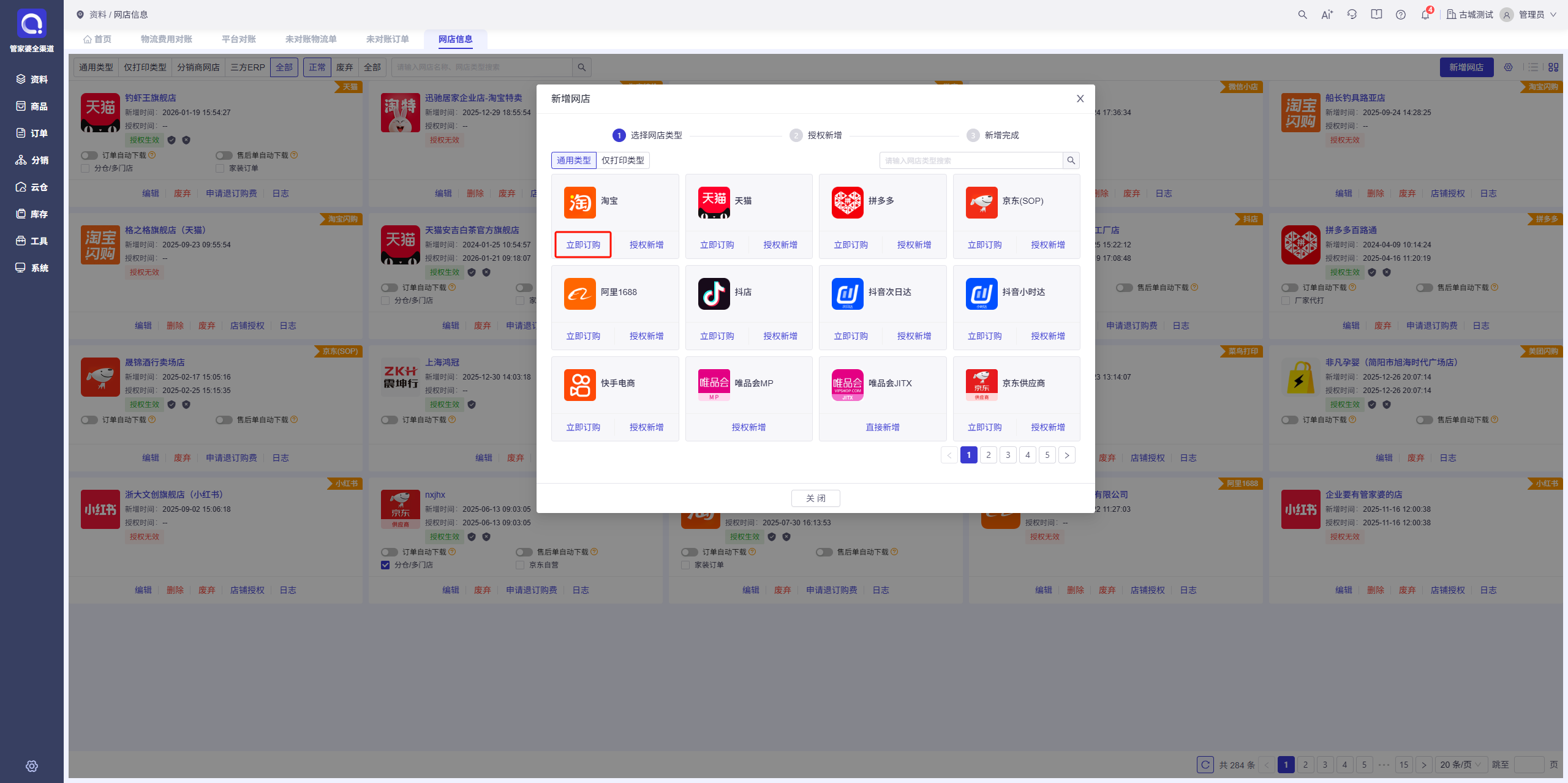Toggle 售后单自动下载 for 钓虾王旗舰店
Viewport: 1568px width, 783px height.
pyautogui.click(x=224, y=155)
